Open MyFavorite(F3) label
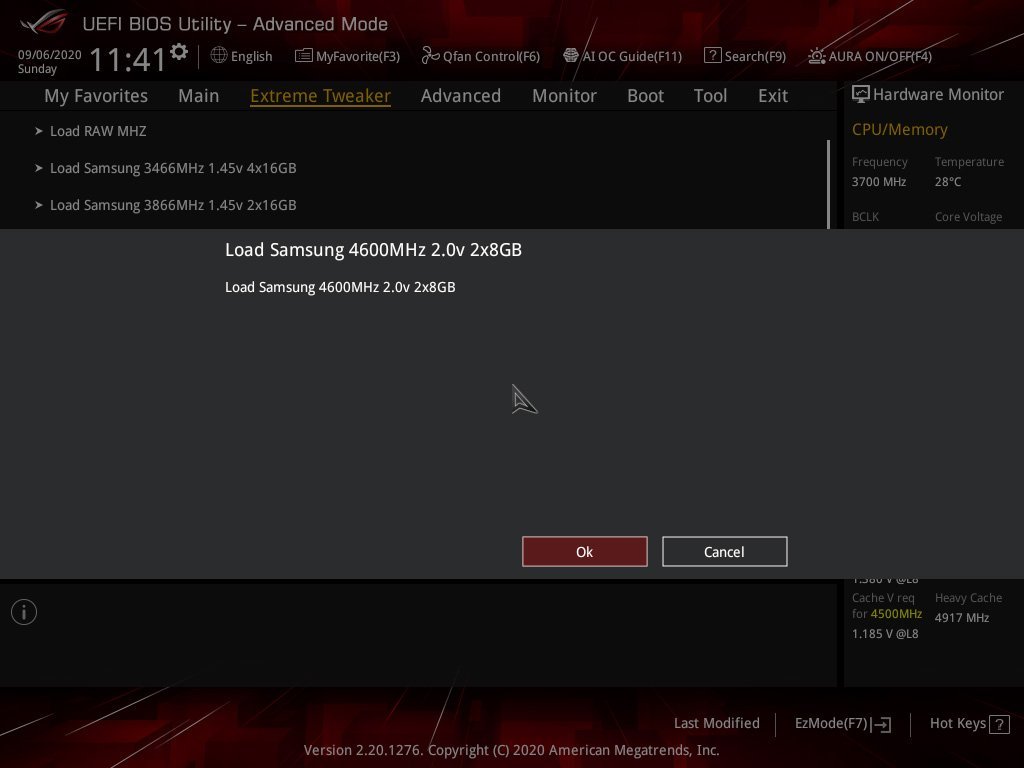Screen dimensions: 1024x768 pos(358,57)
